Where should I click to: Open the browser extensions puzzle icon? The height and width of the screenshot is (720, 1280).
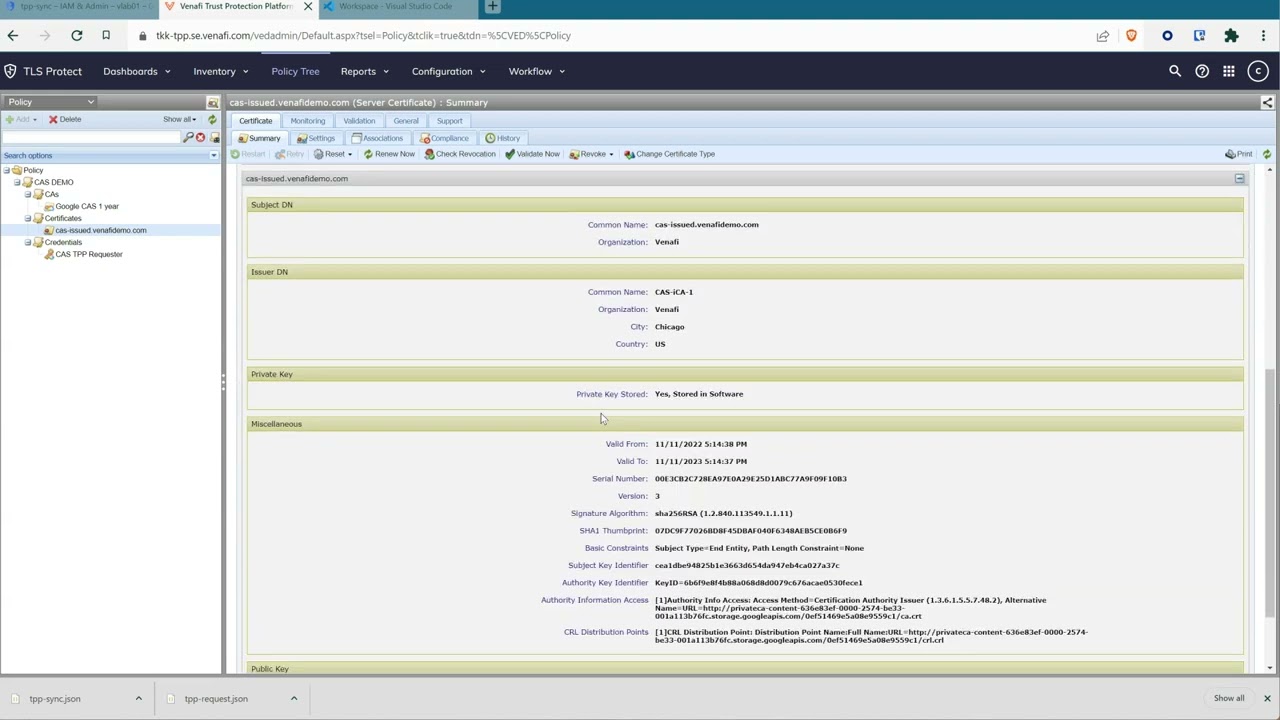click(1231, 36)
